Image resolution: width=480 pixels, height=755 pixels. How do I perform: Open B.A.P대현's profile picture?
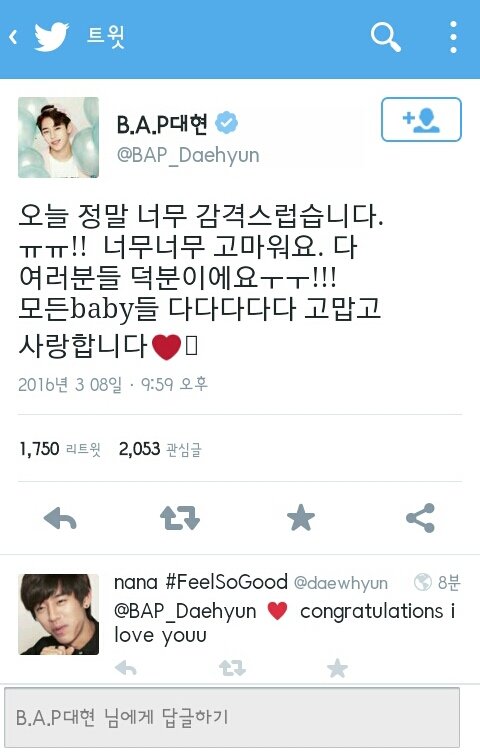pyautogui.click(x=58, y=137)
